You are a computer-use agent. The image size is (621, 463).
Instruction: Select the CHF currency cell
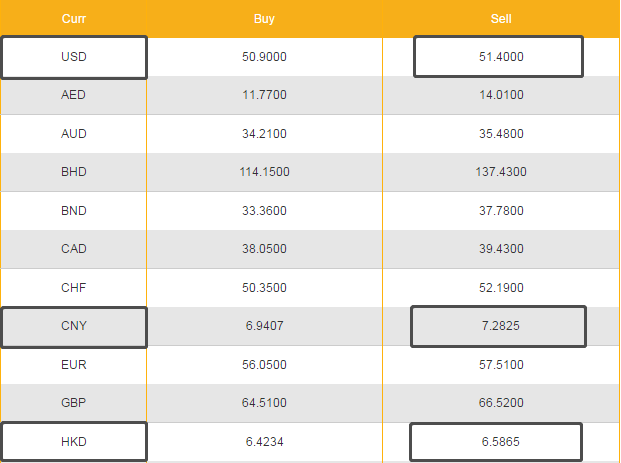74,288
